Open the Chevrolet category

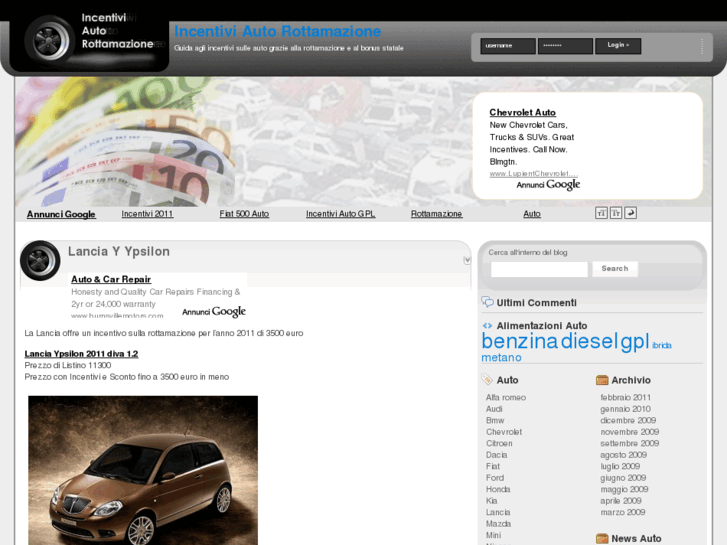coord(504,432)
